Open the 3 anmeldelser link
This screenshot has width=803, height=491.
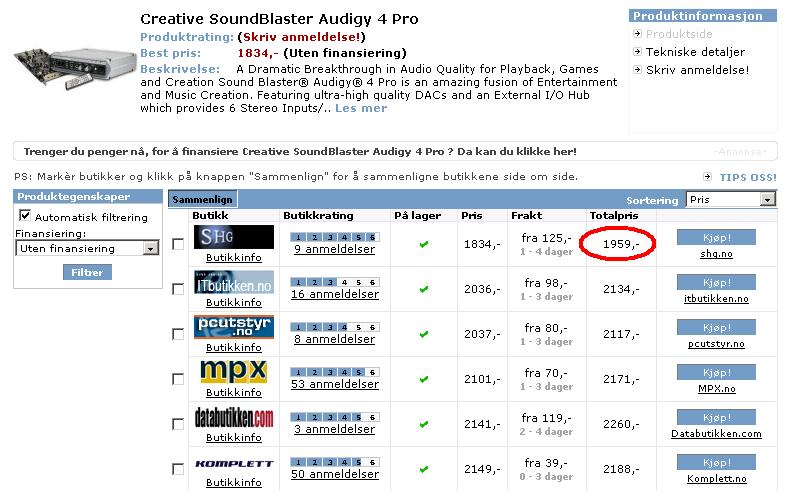[x=334, y=430]
